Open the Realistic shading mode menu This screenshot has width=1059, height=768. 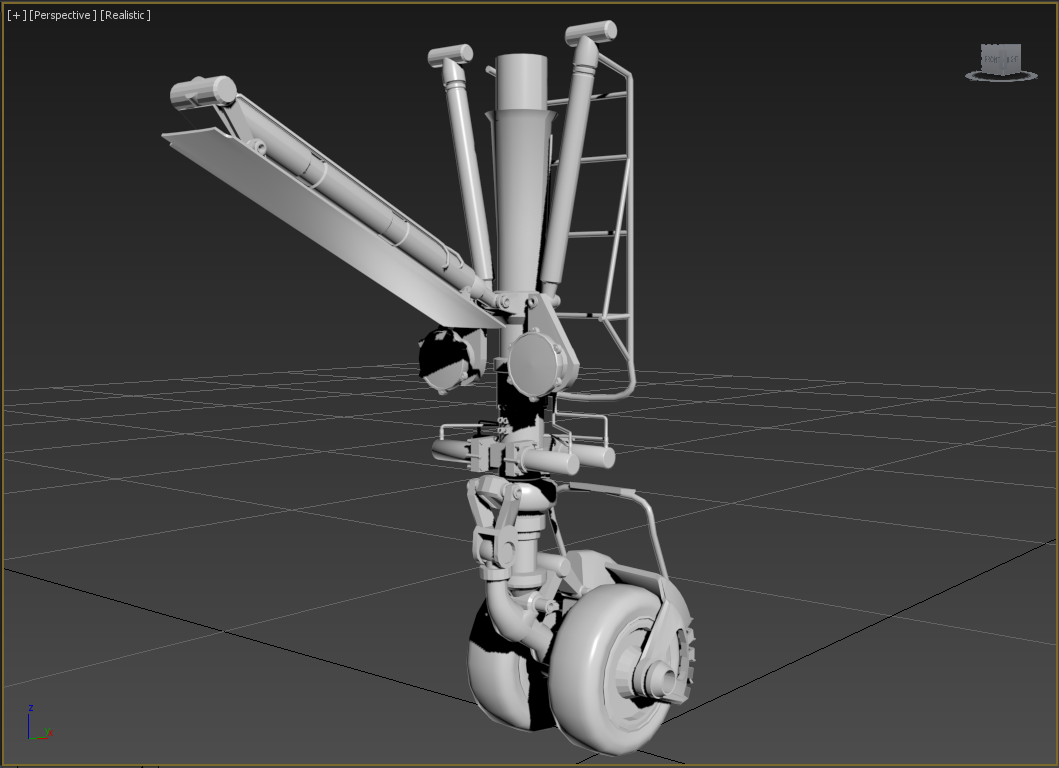(125, 16)
